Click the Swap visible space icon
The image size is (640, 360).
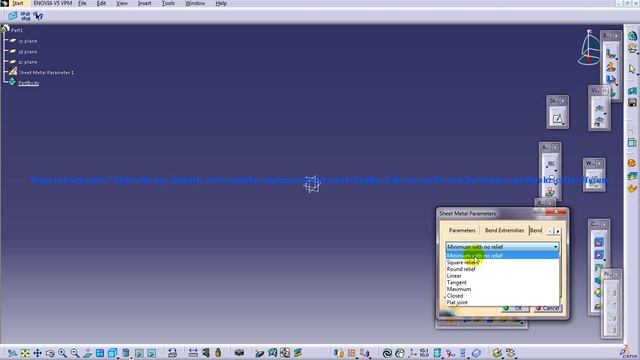tap(151, 353)
